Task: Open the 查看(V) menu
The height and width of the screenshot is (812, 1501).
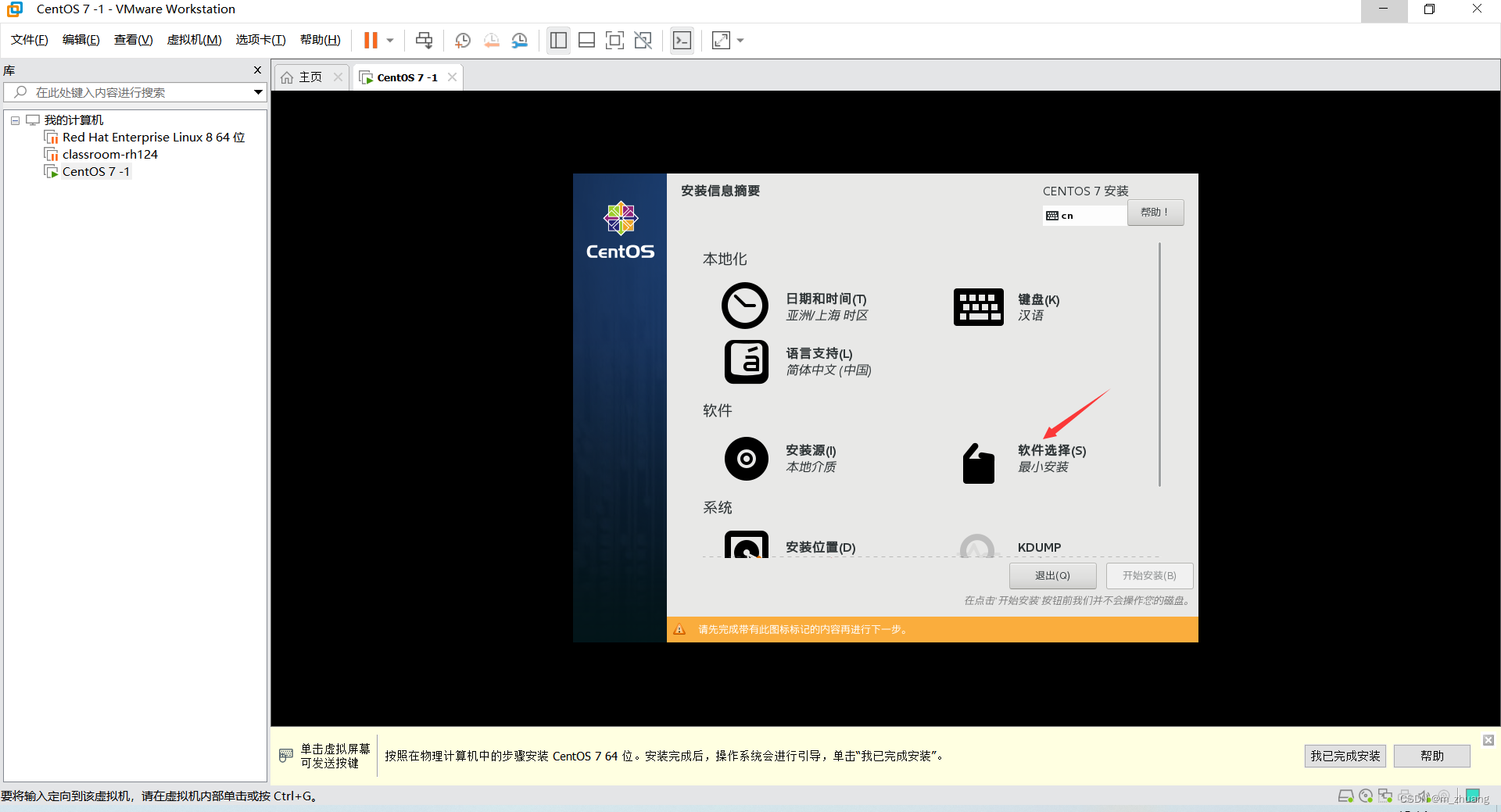Action: click(x=134, y=40)
